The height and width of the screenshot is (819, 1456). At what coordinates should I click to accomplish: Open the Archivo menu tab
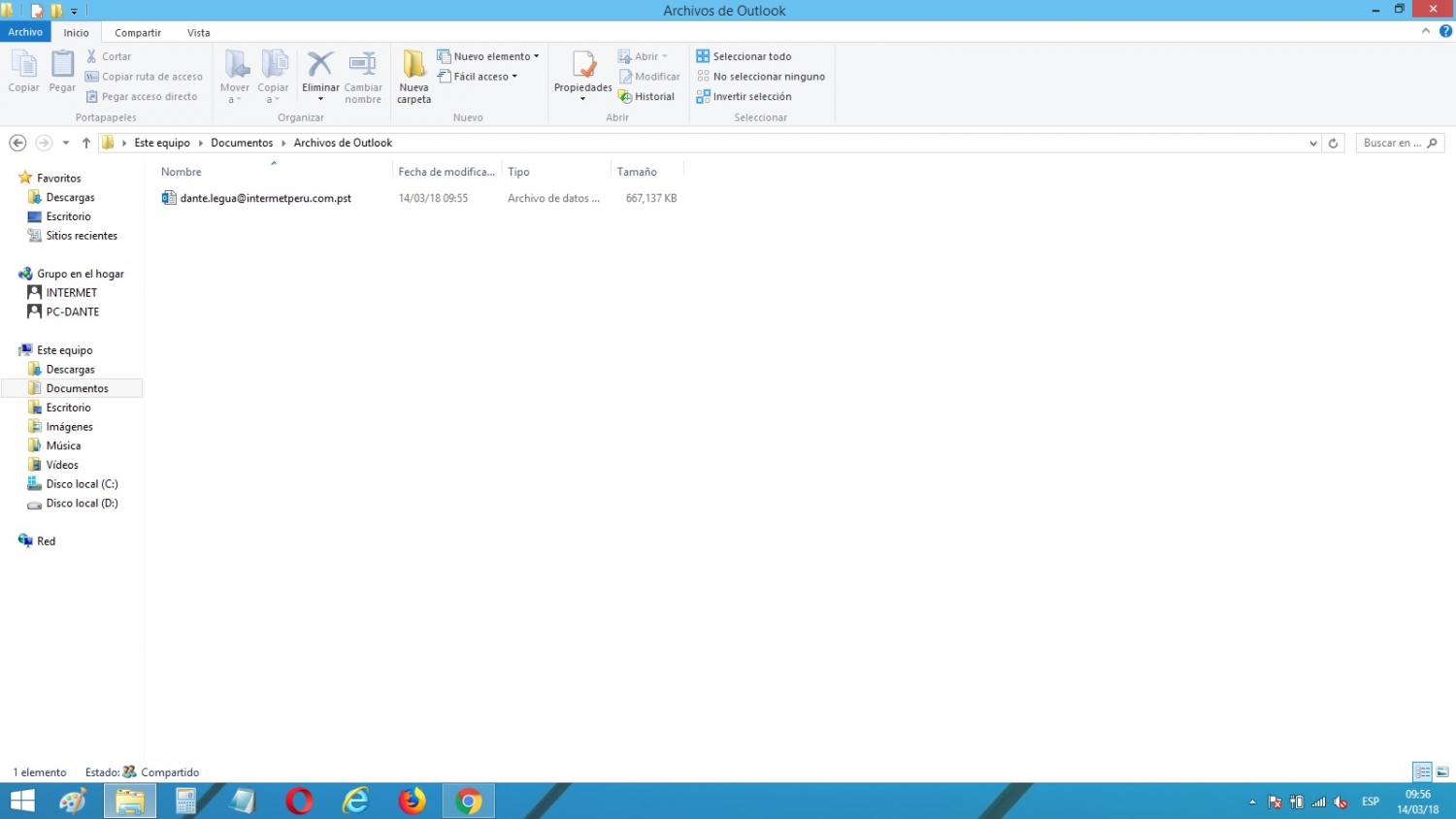pos(25,32)
